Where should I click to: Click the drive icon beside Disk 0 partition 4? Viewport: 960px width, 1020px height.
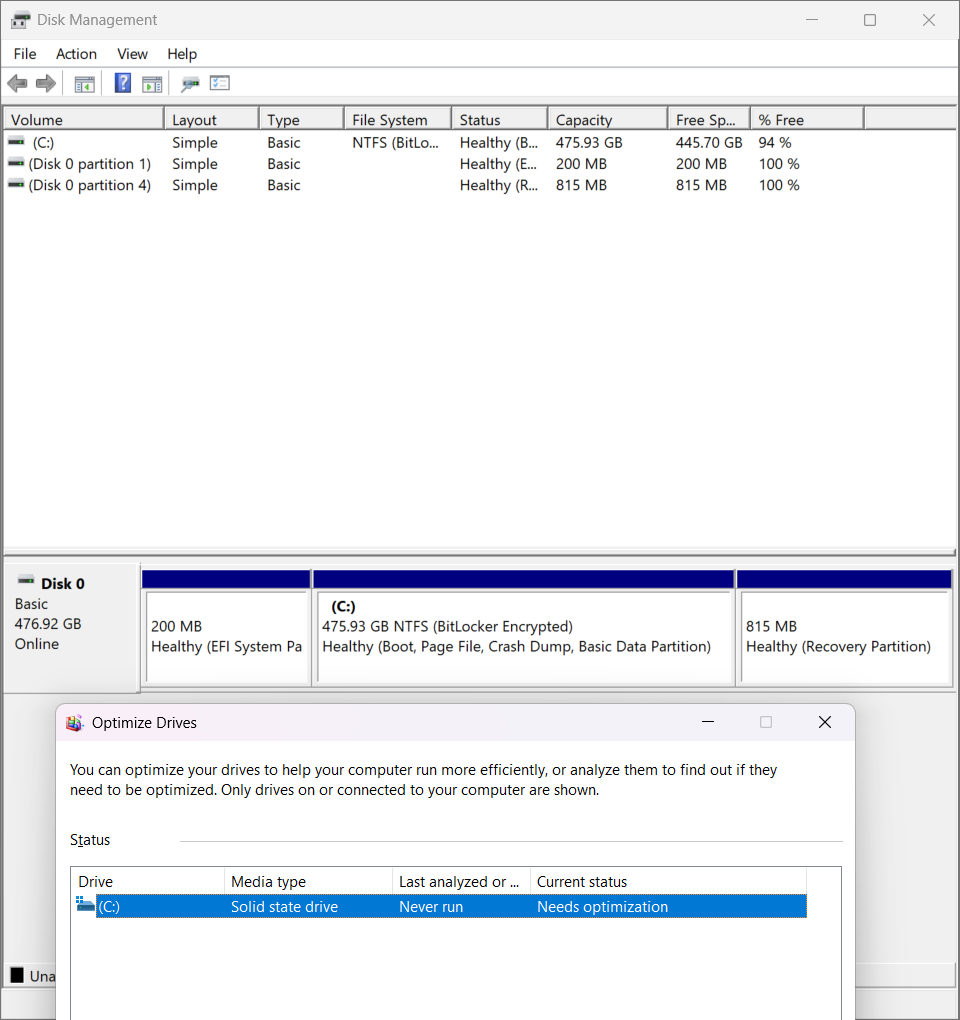click(16, 184)
